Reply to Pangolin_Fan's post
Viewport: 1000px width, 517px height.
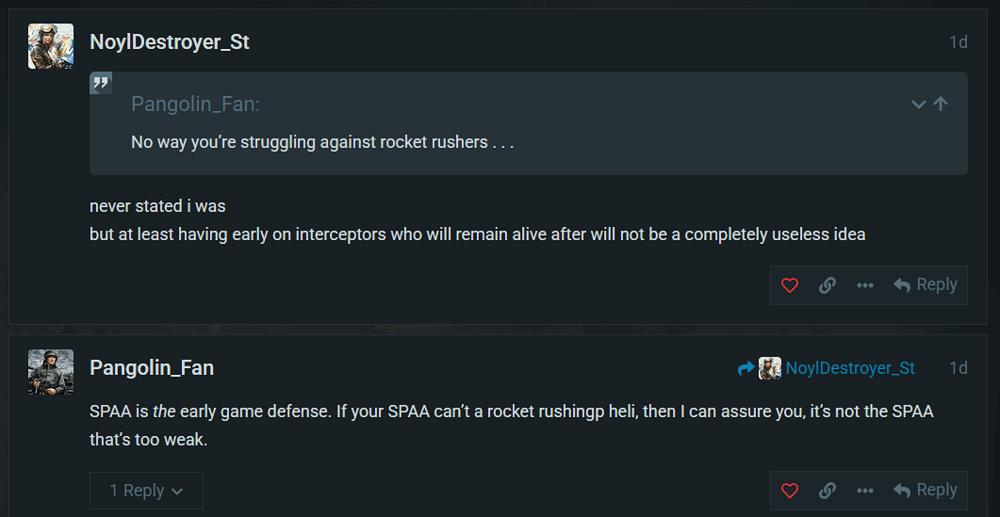926,490
